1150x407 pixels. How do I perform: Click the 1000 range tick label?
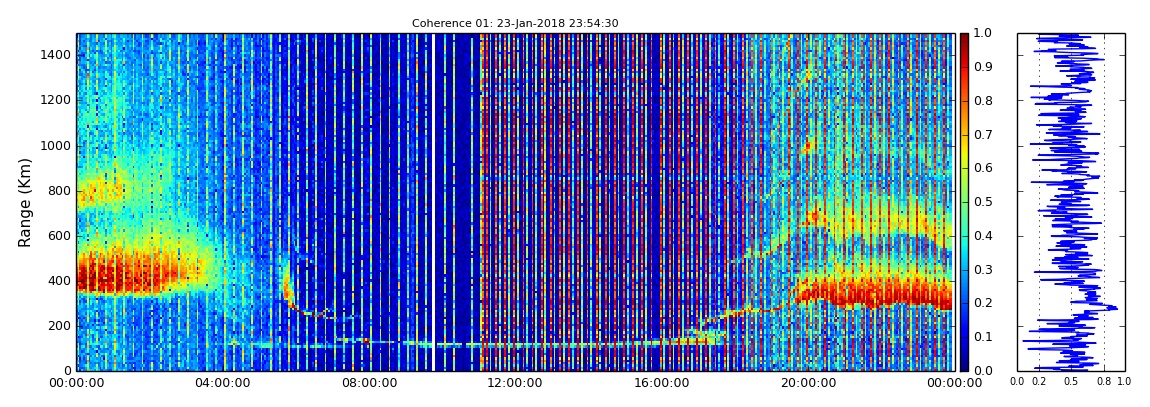(x=58, y=145)
